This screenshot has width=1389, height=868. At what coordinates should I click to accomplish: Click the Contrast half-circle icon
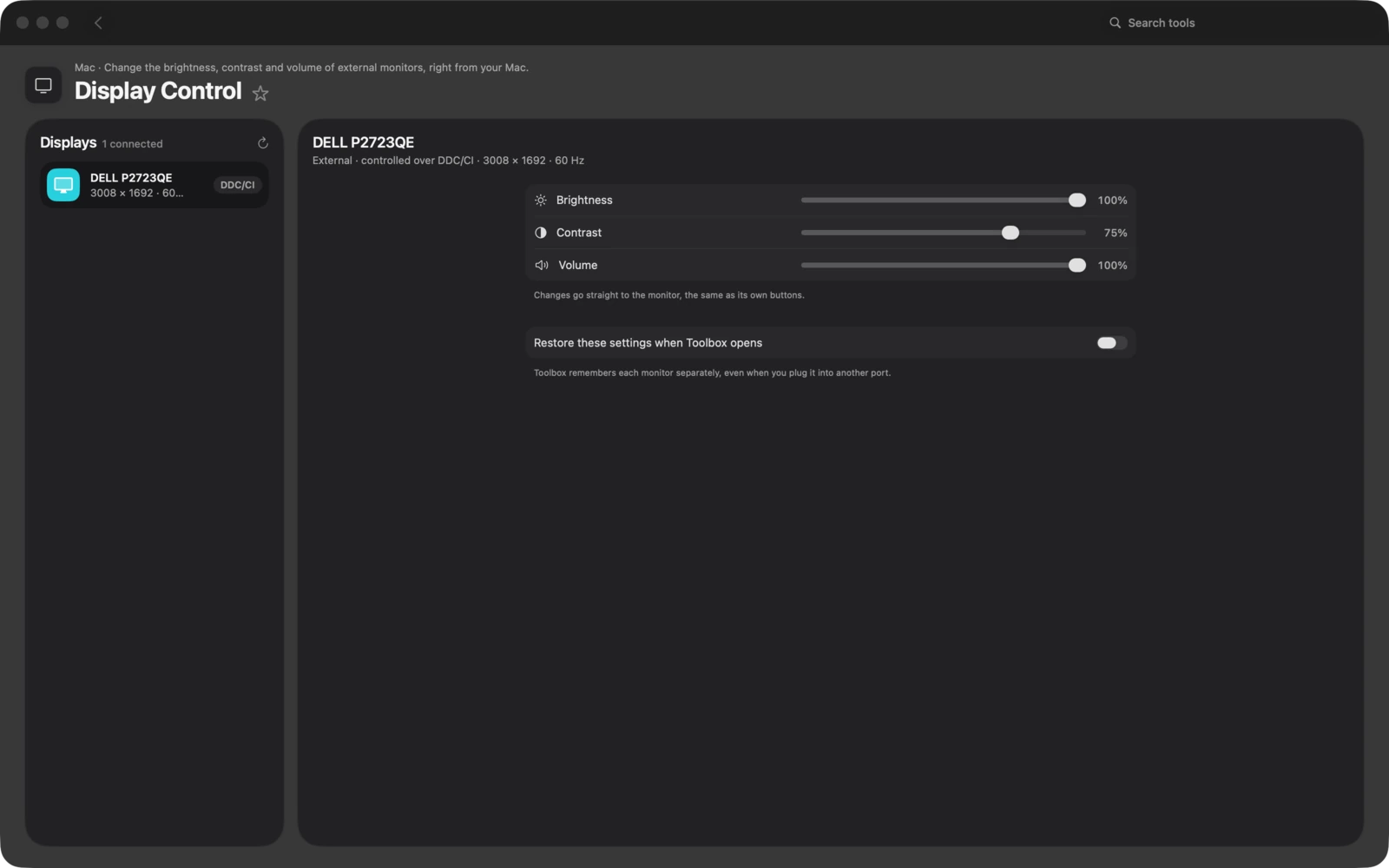point(541,233)
